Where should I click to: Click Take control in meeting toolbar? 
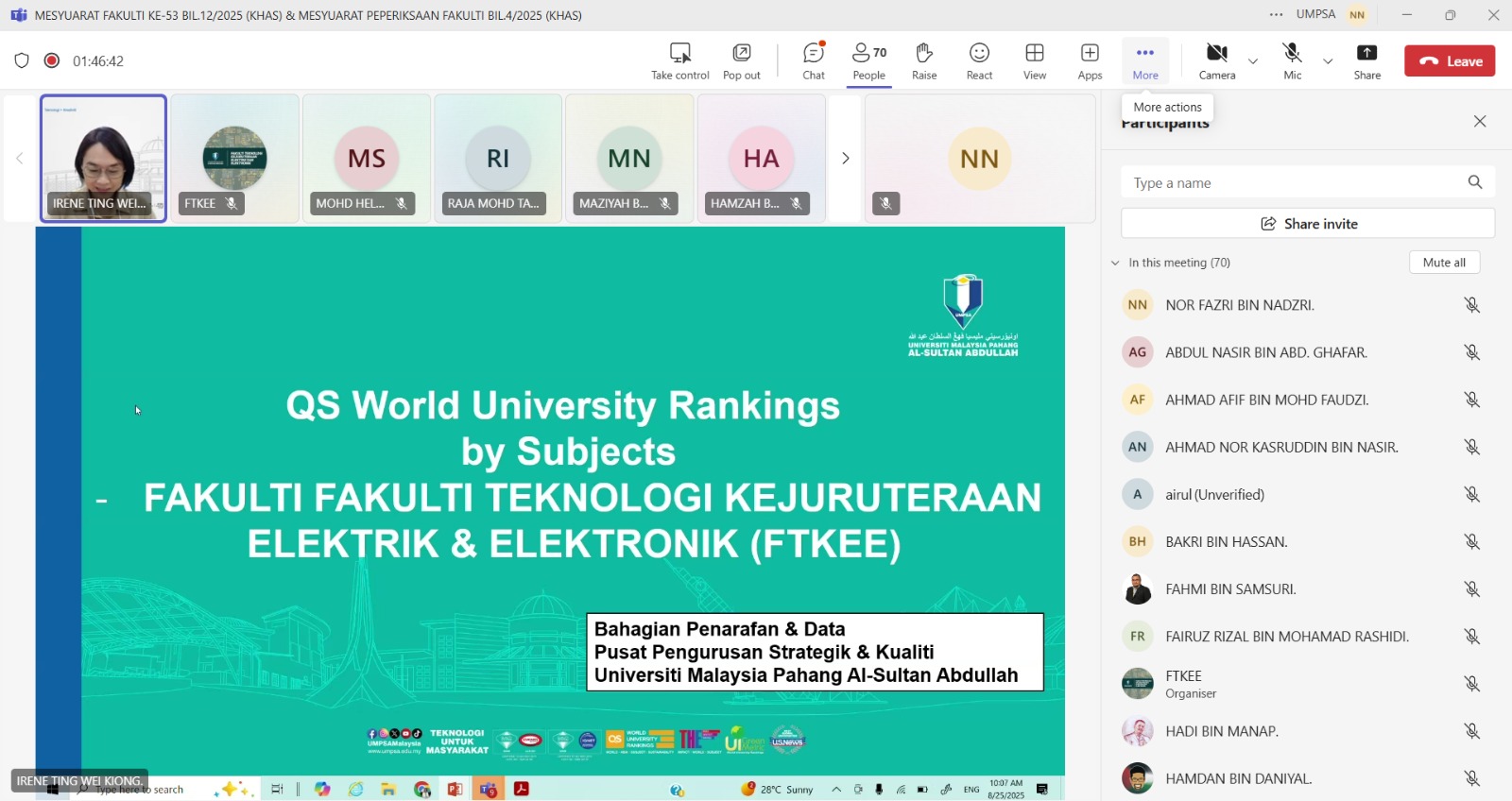679,61
